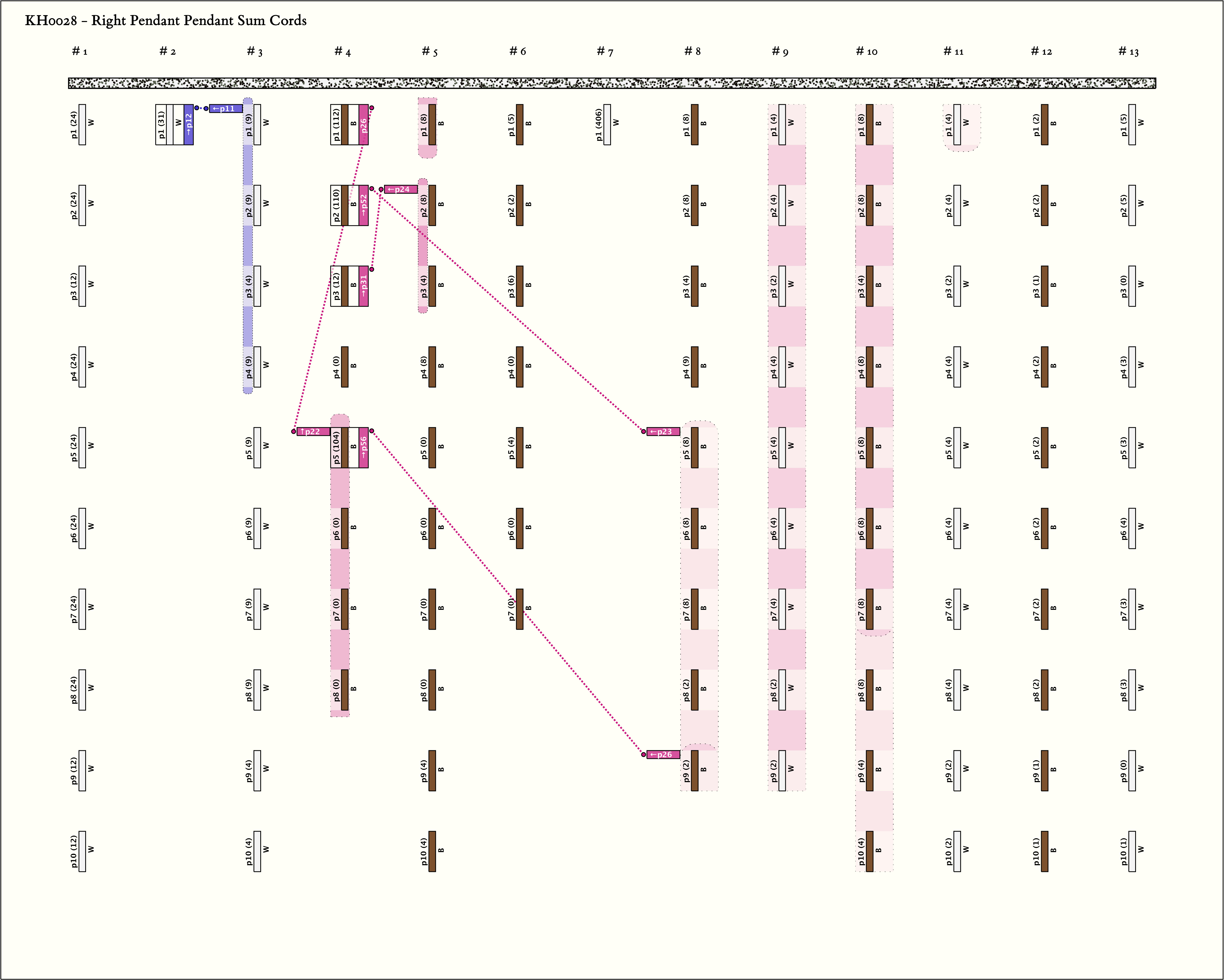Click the blue →p12 sum tag

pyautogui.click(x=188, y=124)
